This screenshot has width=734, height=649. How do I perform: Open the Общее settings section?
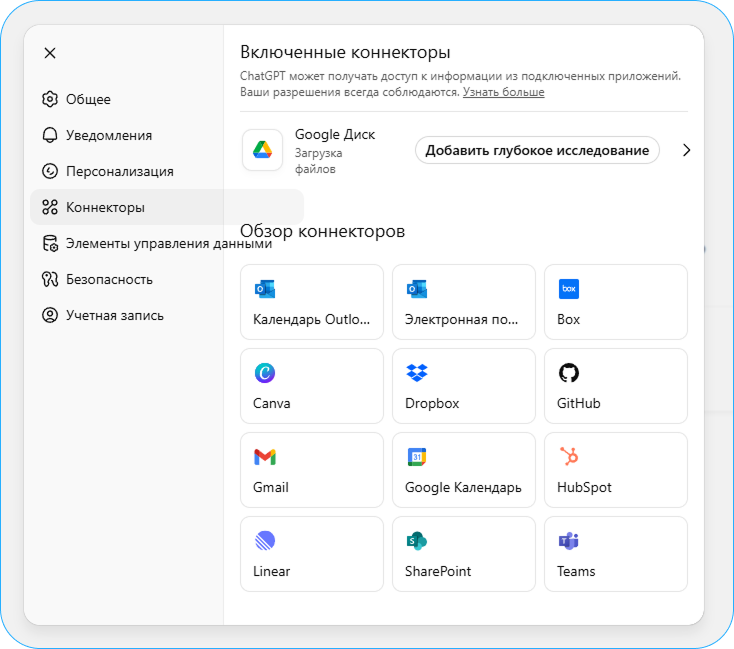[x=88, y=99]
